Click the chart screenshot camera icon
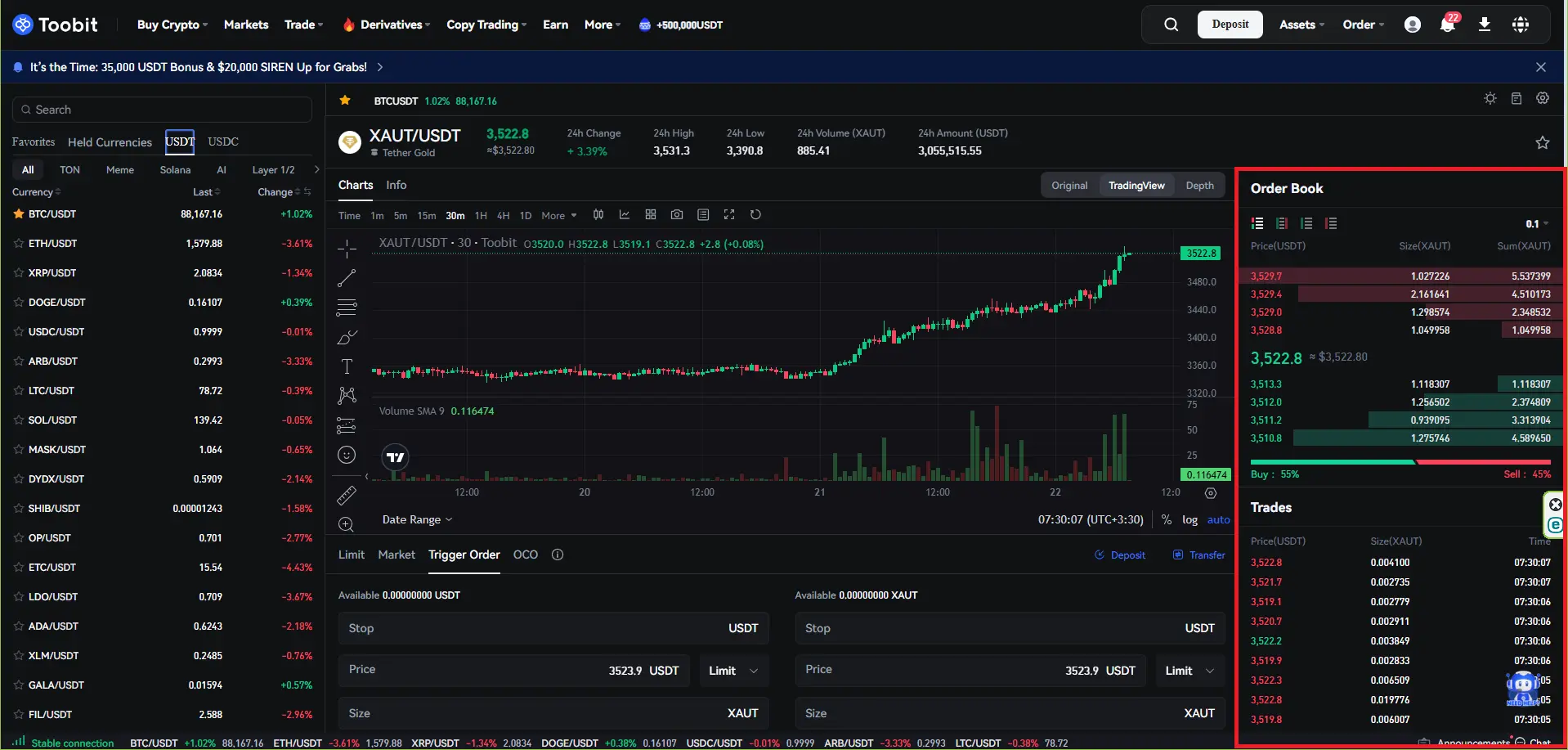1568x750 pixels. click(676, 215)
